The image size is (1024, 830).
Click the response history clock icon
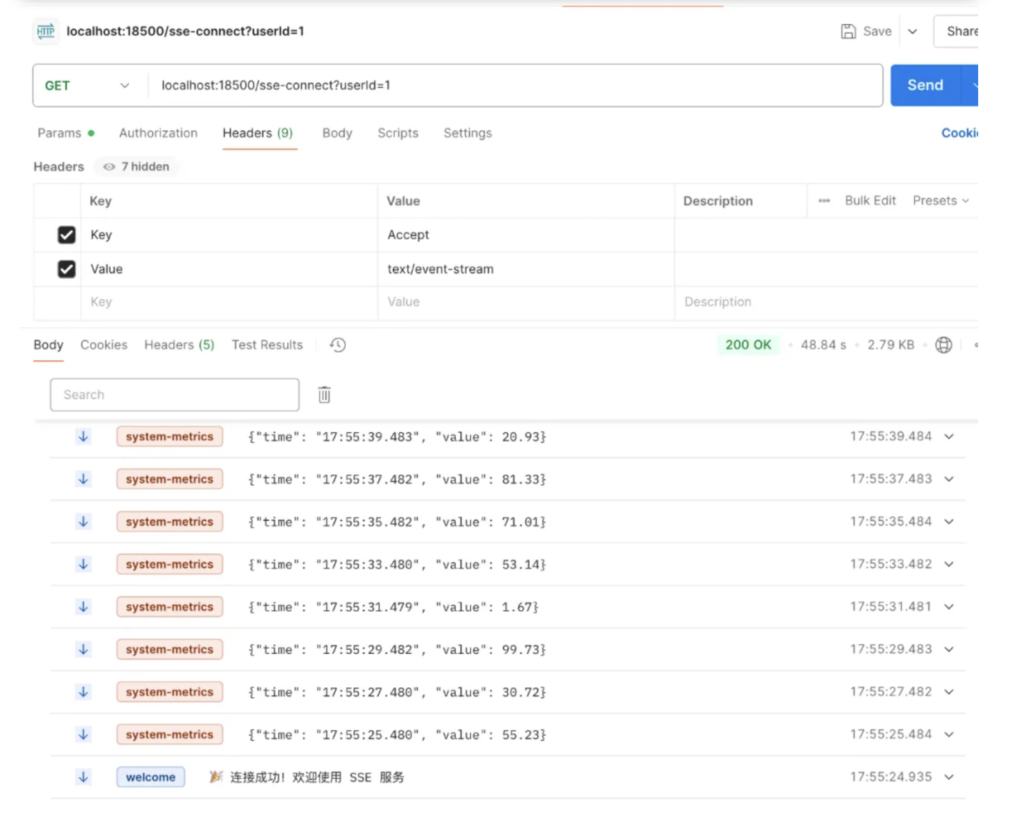coord(338,345)
